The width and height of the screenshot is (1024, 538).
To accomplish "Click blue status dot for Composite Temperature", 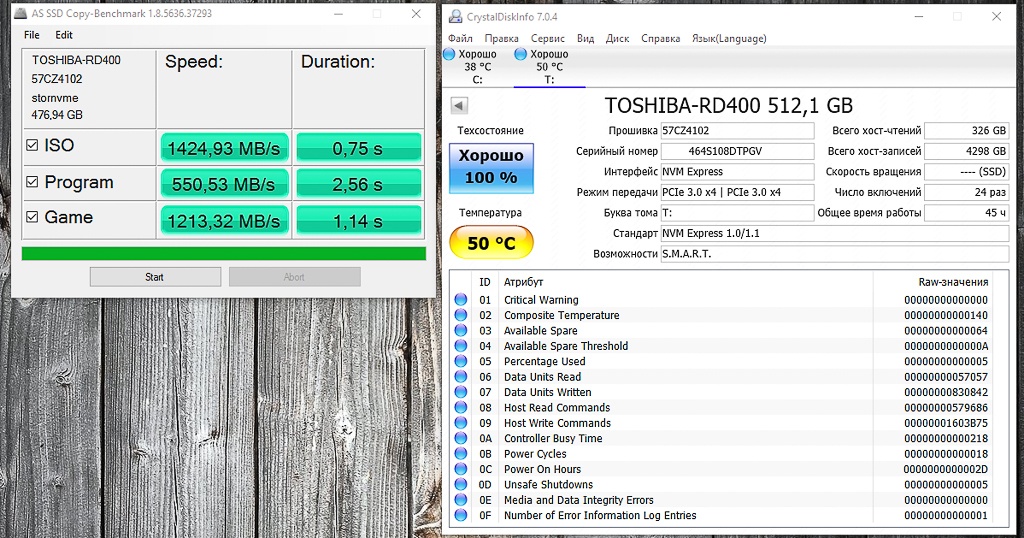I will click(x=461, y=315).
